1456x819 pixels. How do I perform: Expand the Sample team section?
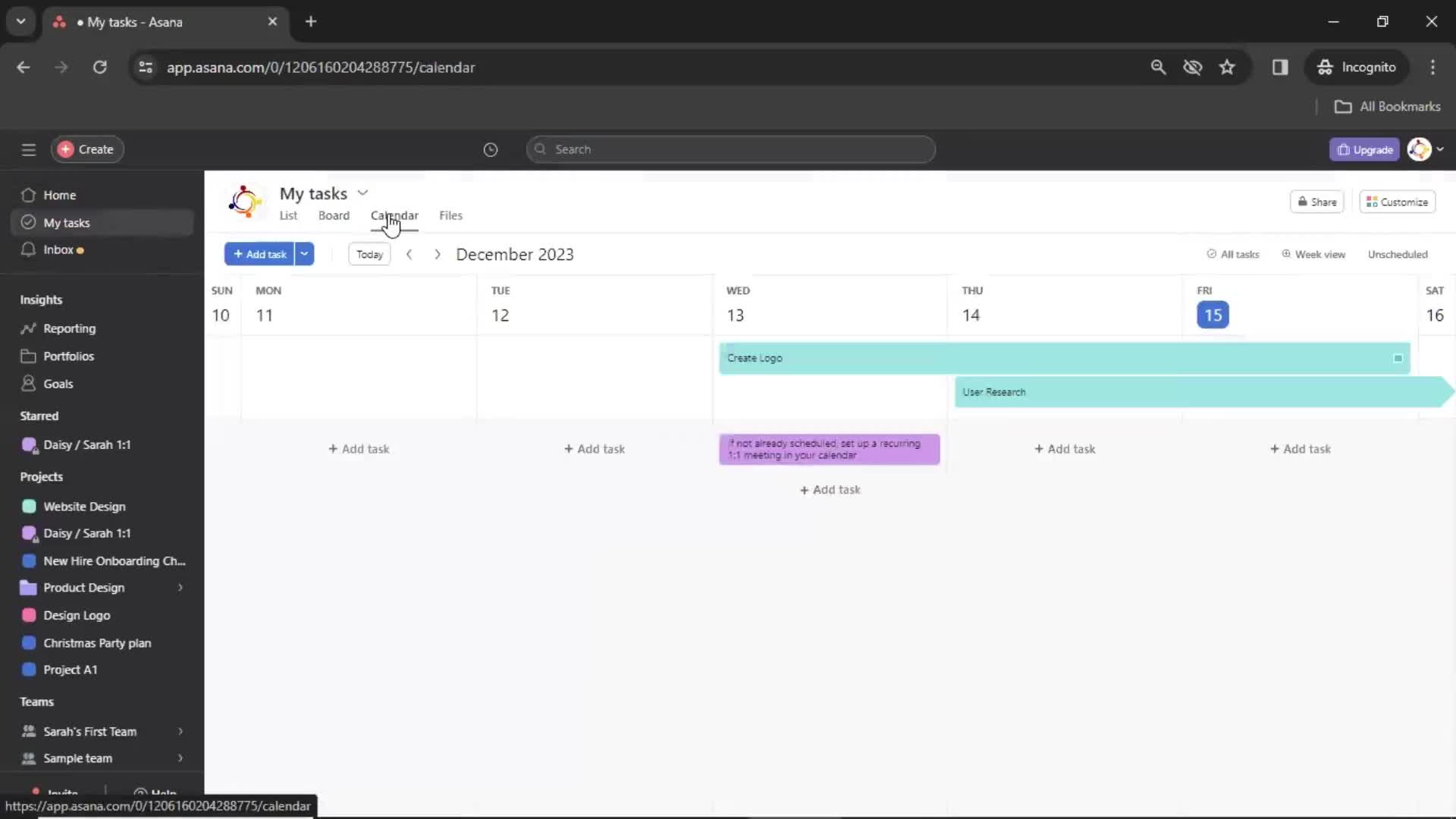tap(180, 758)
